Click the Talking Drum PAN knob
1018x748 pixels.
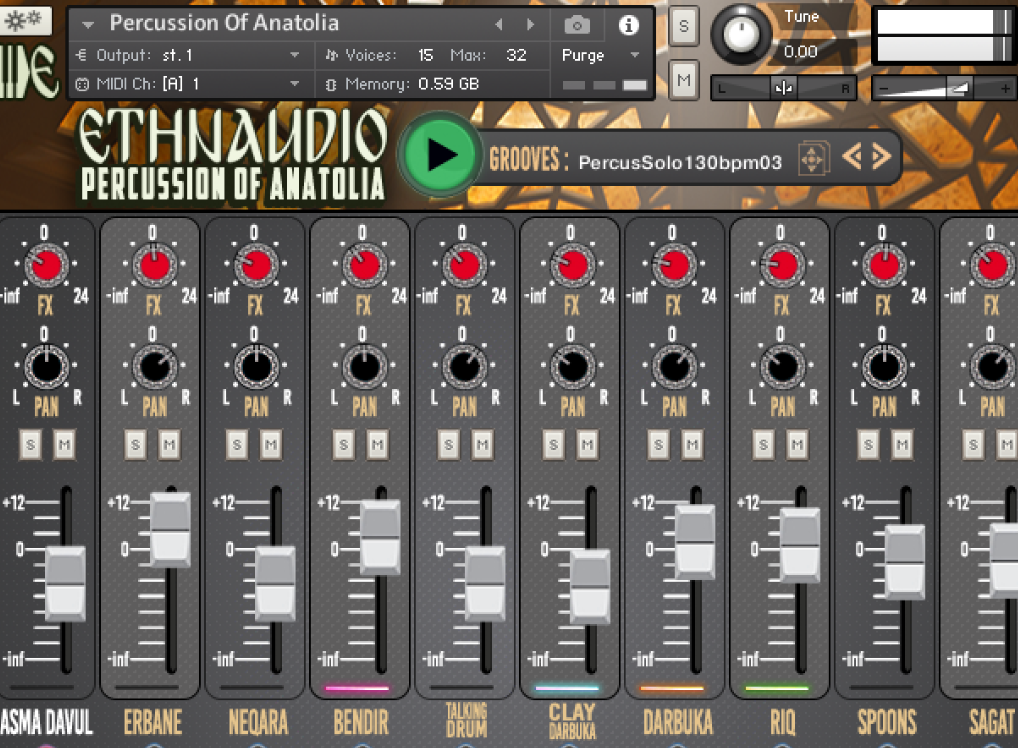[x=464, y=366]
